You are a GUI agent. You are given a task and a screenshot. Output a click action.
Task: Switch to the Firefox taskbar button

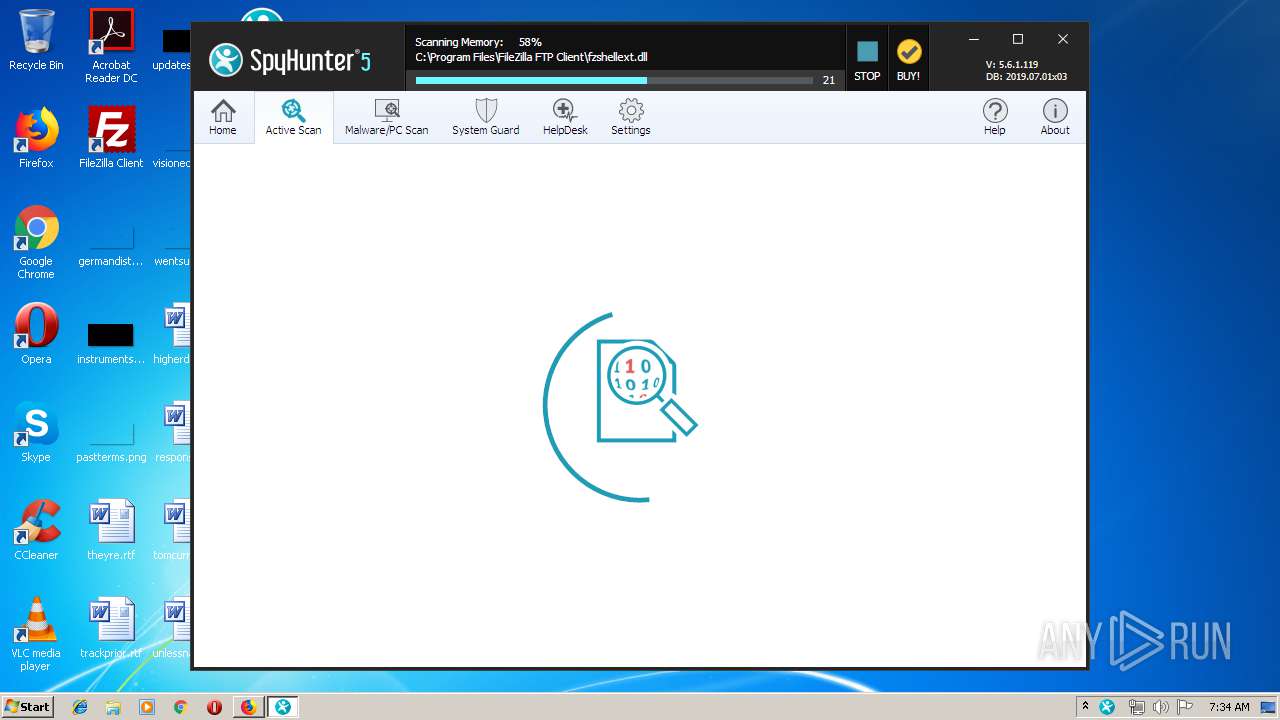[248, 707]
